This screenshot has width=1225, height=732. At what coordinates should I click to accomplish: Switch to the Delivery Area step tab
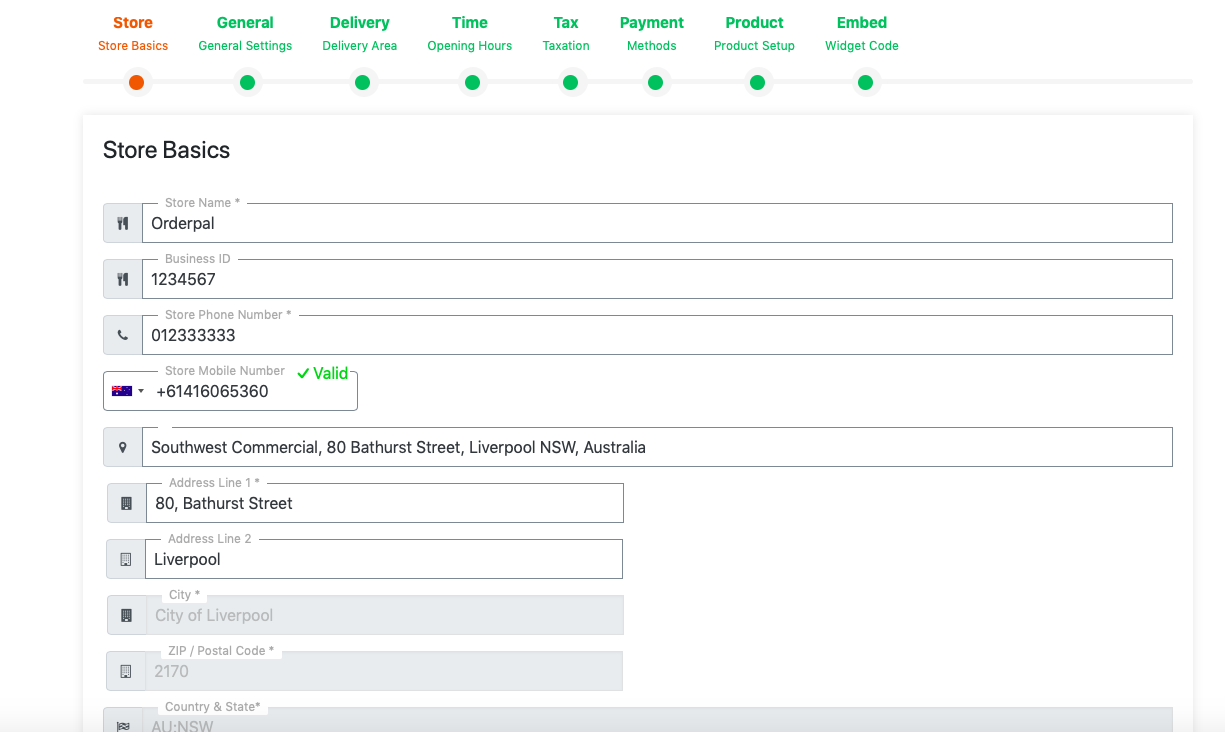coord(360,33)
